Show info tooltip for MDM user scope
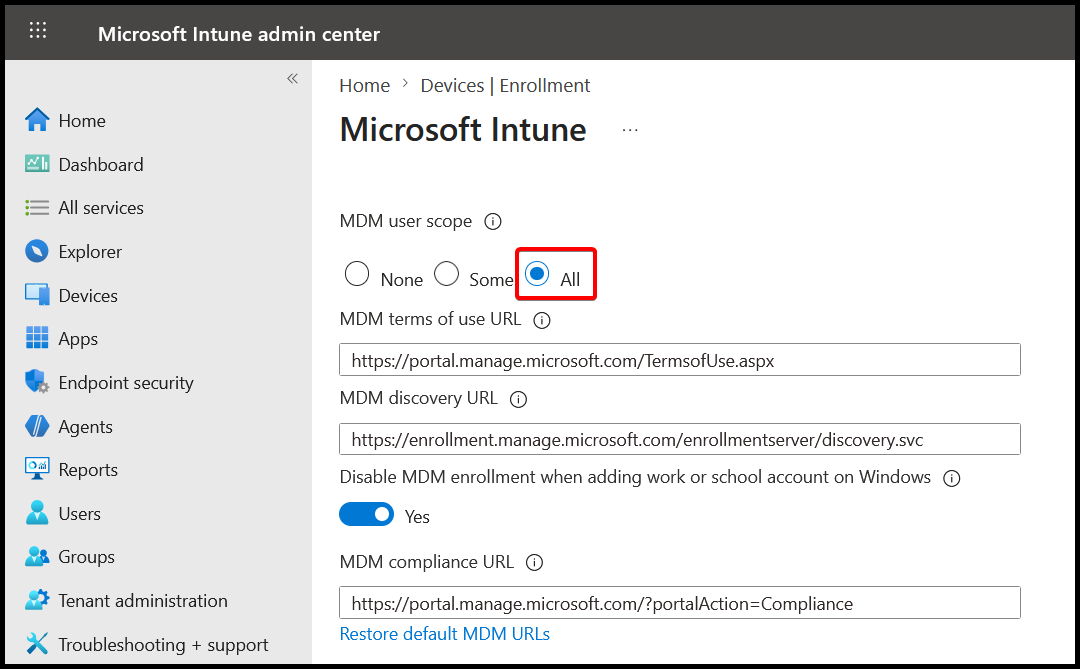 [x=492, y=222]
